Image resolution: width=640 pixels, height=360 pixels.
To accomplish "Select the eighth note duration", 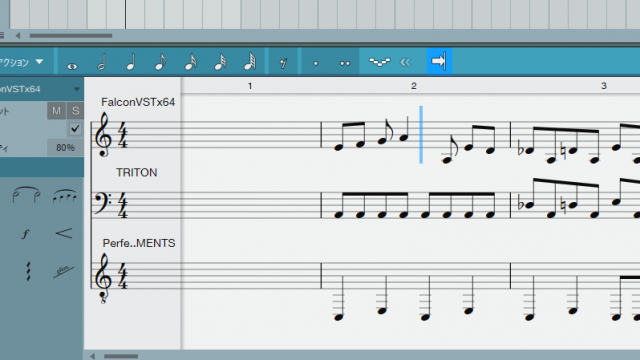I will (x=160, y=62).
